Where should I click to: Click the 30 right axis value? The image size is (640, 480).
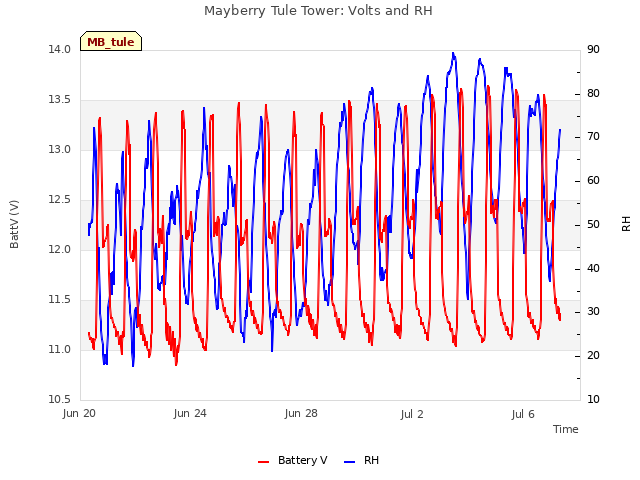tap(593, 312)
